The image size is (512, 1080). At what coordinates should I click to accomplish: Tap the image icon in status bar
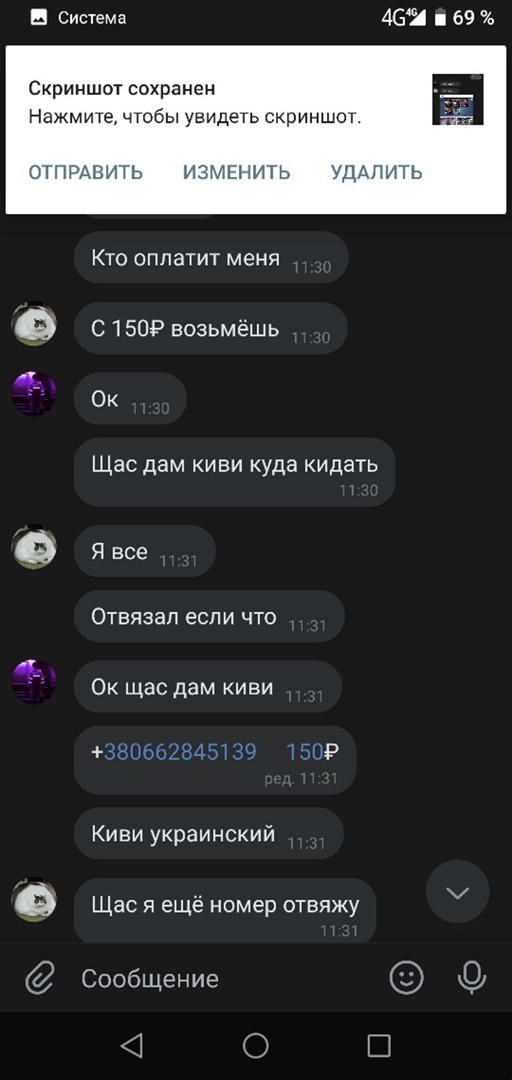(x=39, y=19)
